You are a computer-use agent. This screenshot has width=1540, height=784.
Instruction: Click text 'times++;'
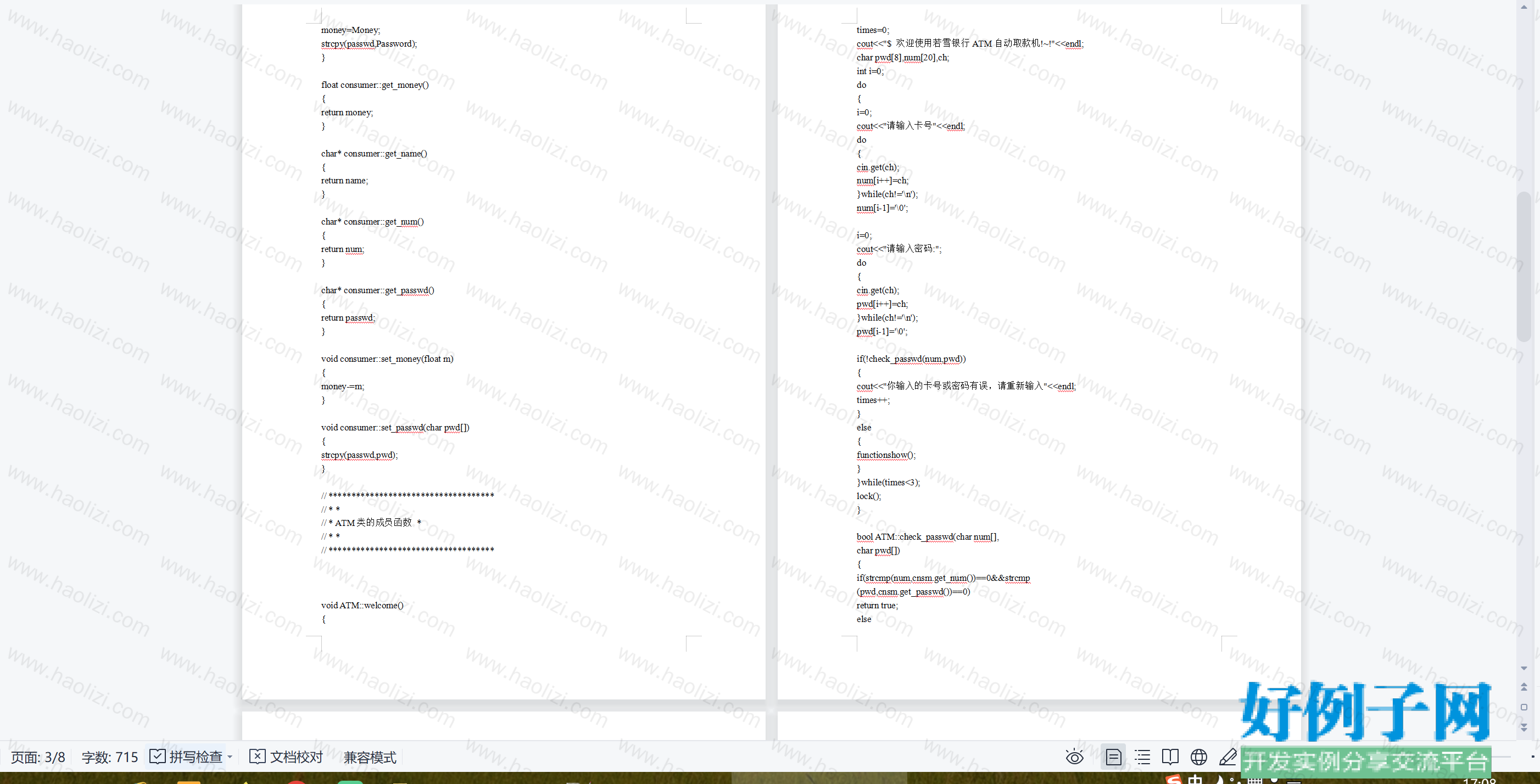(873, 400)
